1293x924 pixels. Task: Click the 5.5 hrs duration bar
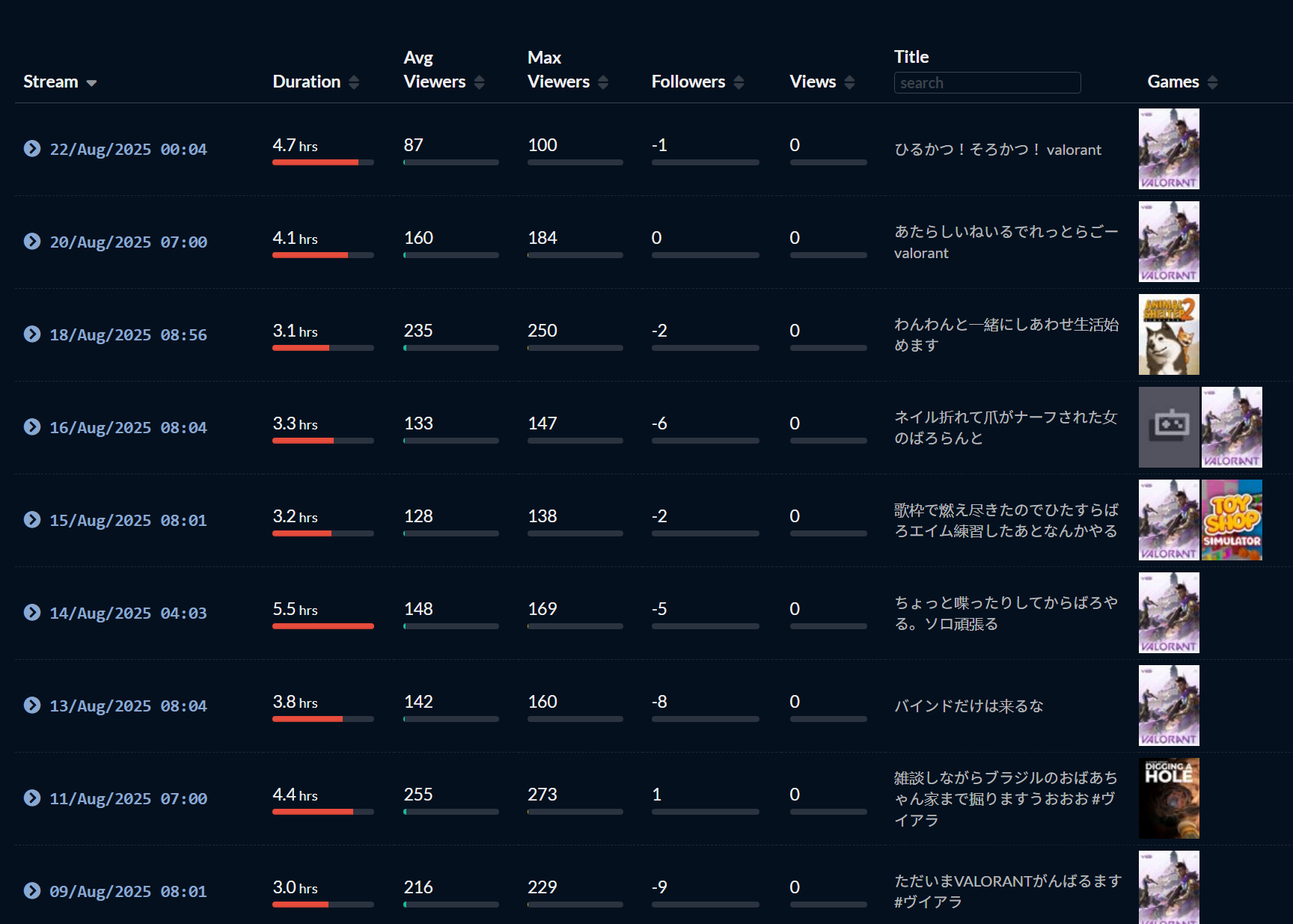[x=323, y=626]
